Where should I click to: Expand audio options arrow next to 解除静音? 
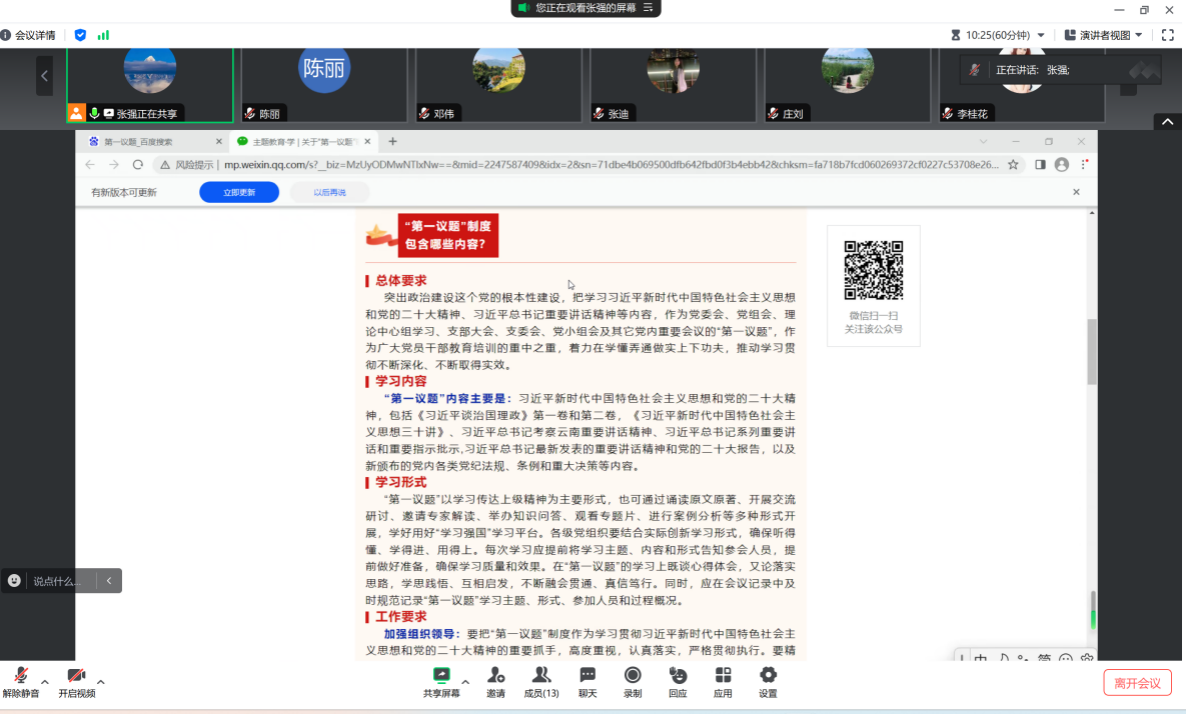pos(45,682)
